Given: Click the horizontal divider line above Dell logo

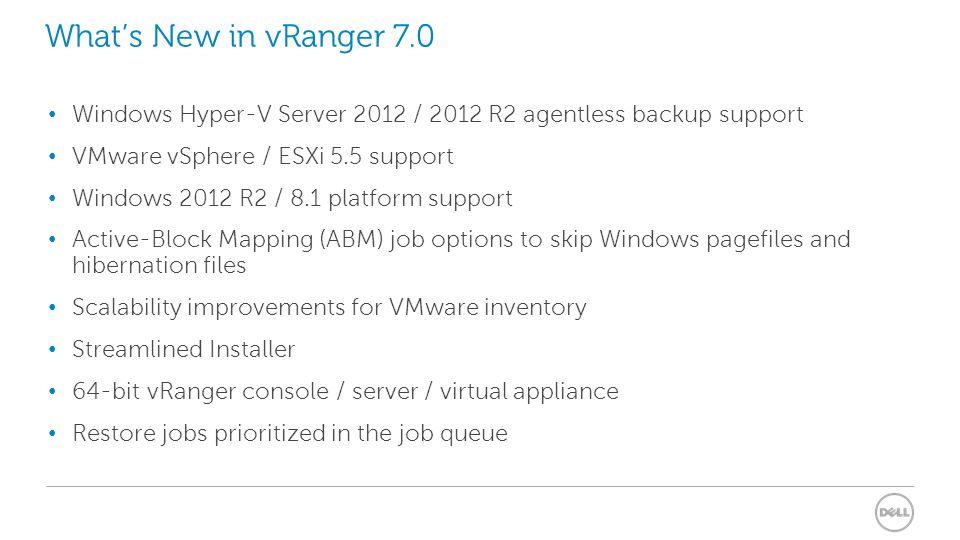Looking at the screenshot, I should (480, 487).
